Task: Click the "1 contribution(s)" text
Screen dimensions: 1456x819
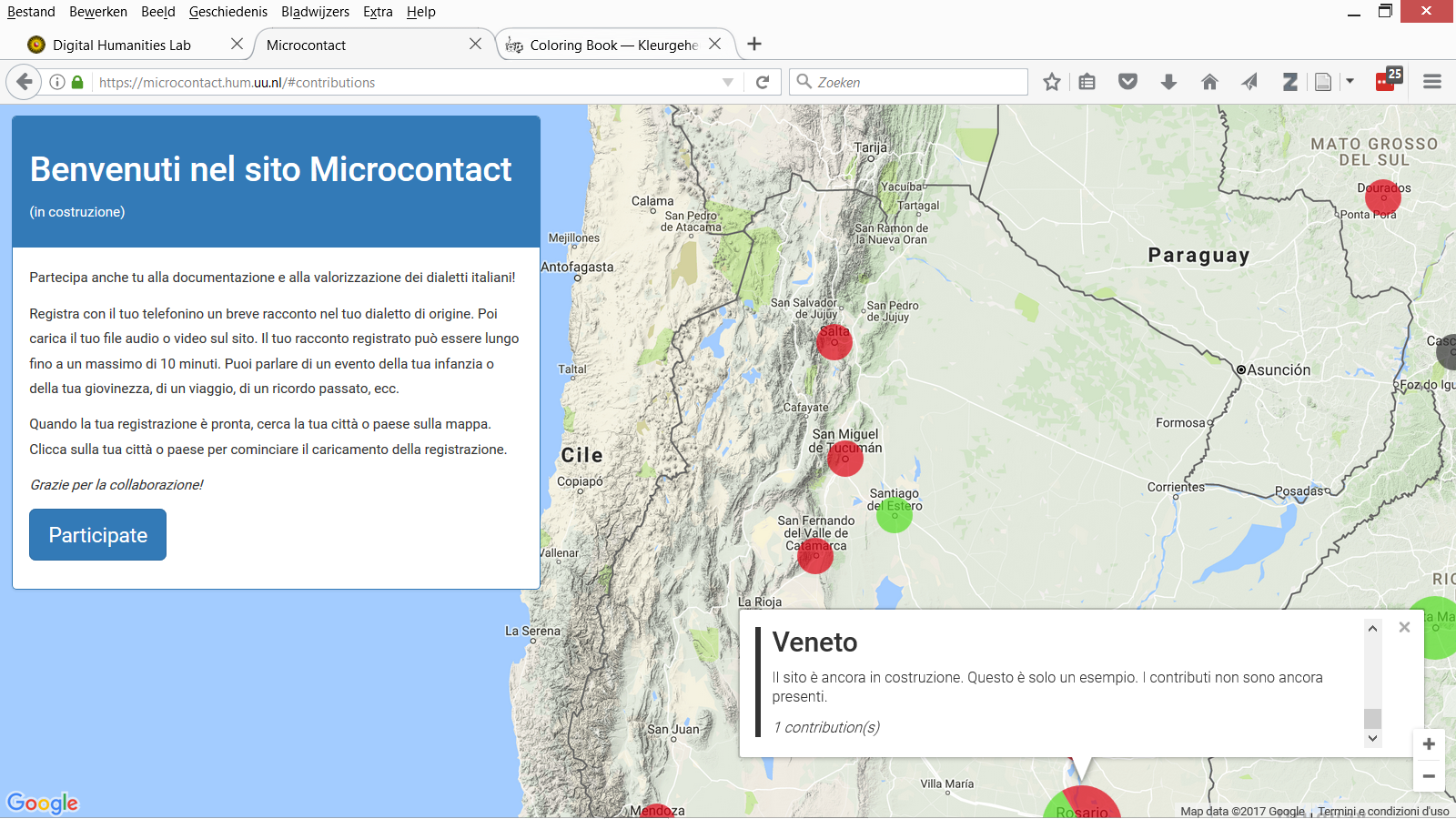Action: (826, 727)
